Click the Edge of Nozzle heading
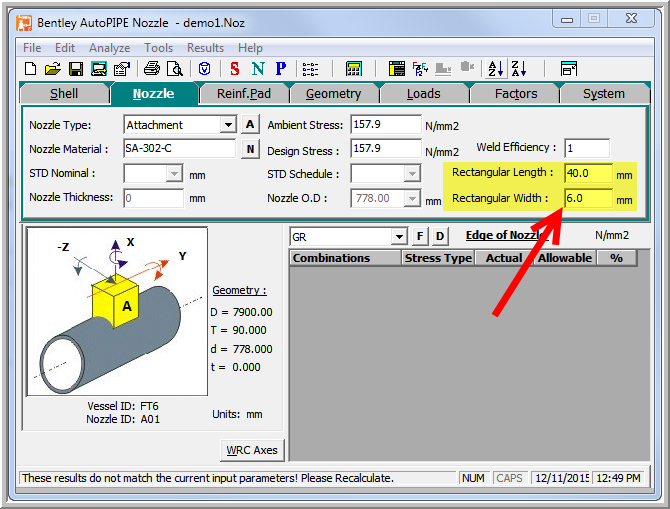The image size is (670, 509). pos(507,235)
